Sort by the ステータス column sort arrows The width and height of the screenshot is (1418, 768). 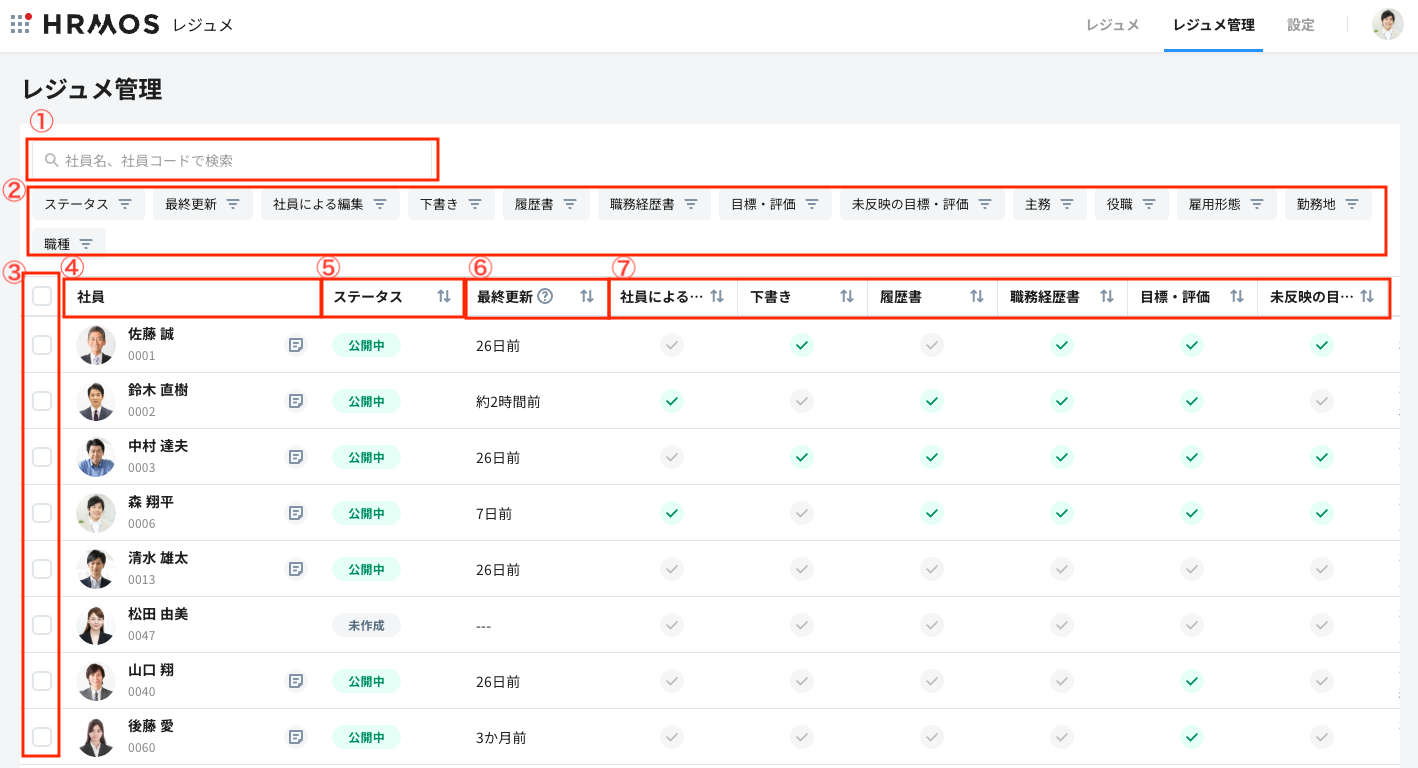click(444, 297)
